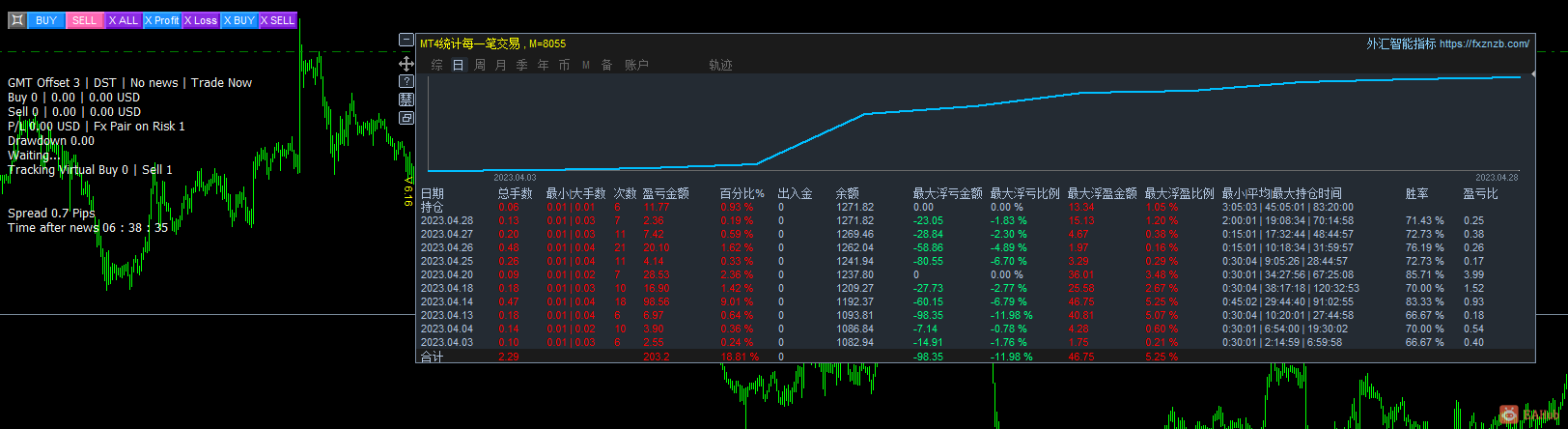Click the Spread 0.7 Pips chart label
This screenshot has height=429, width=1568.
point(51,213)
